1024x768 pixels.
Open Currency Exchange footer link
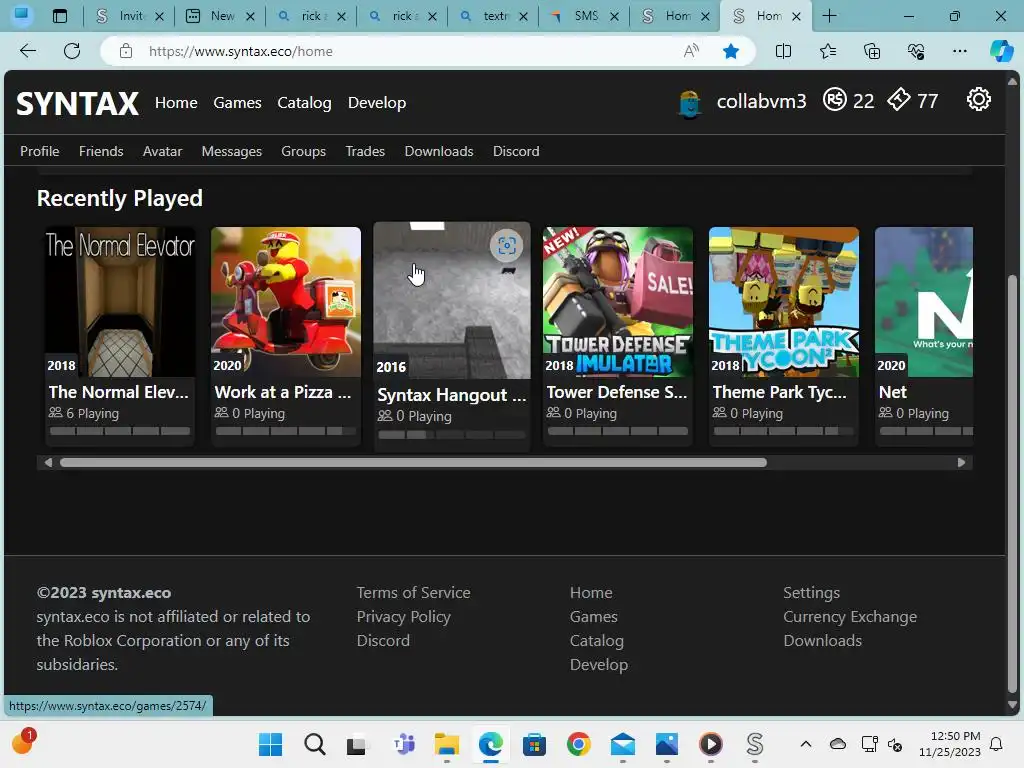click(850, 616)
